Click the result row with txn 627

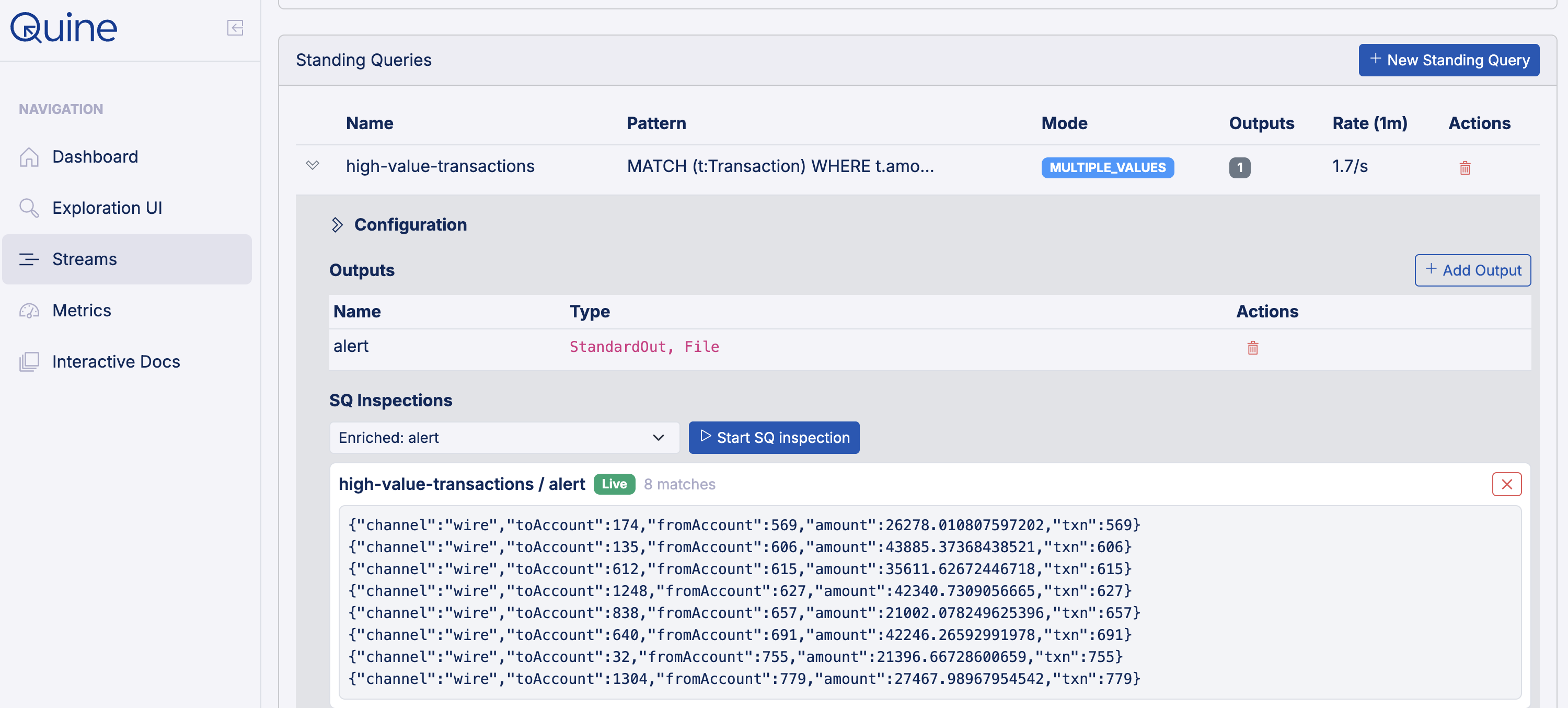pos(740,591)
